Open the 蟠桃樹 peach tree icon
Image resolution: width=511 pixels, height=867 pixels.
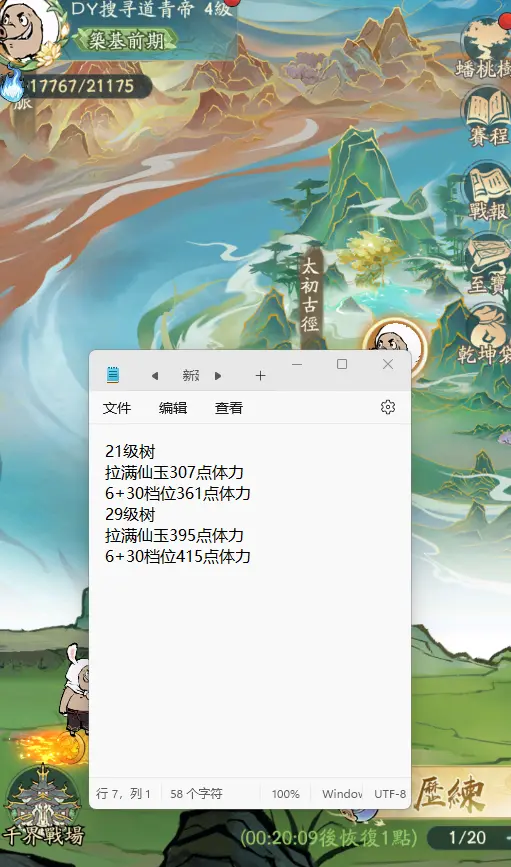(487, 47)
